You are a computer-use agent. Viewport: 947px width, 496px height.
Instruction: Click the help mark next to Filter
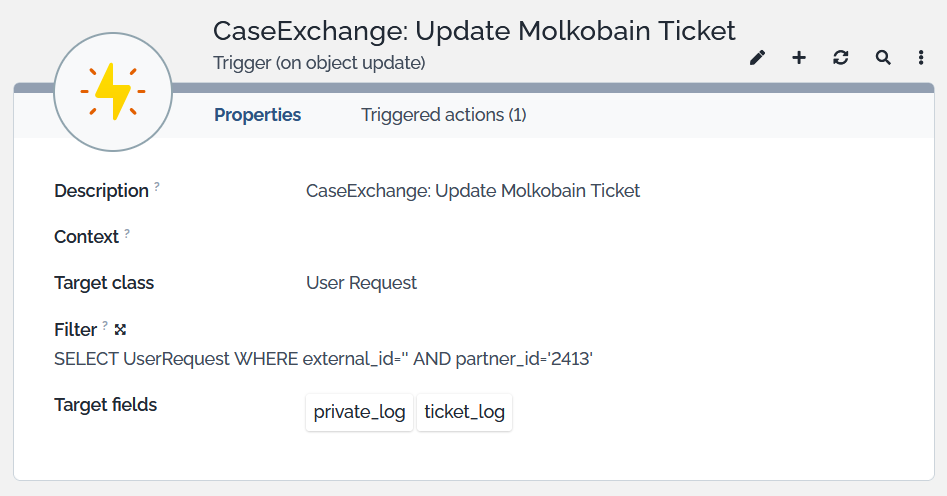coord(105,326)
